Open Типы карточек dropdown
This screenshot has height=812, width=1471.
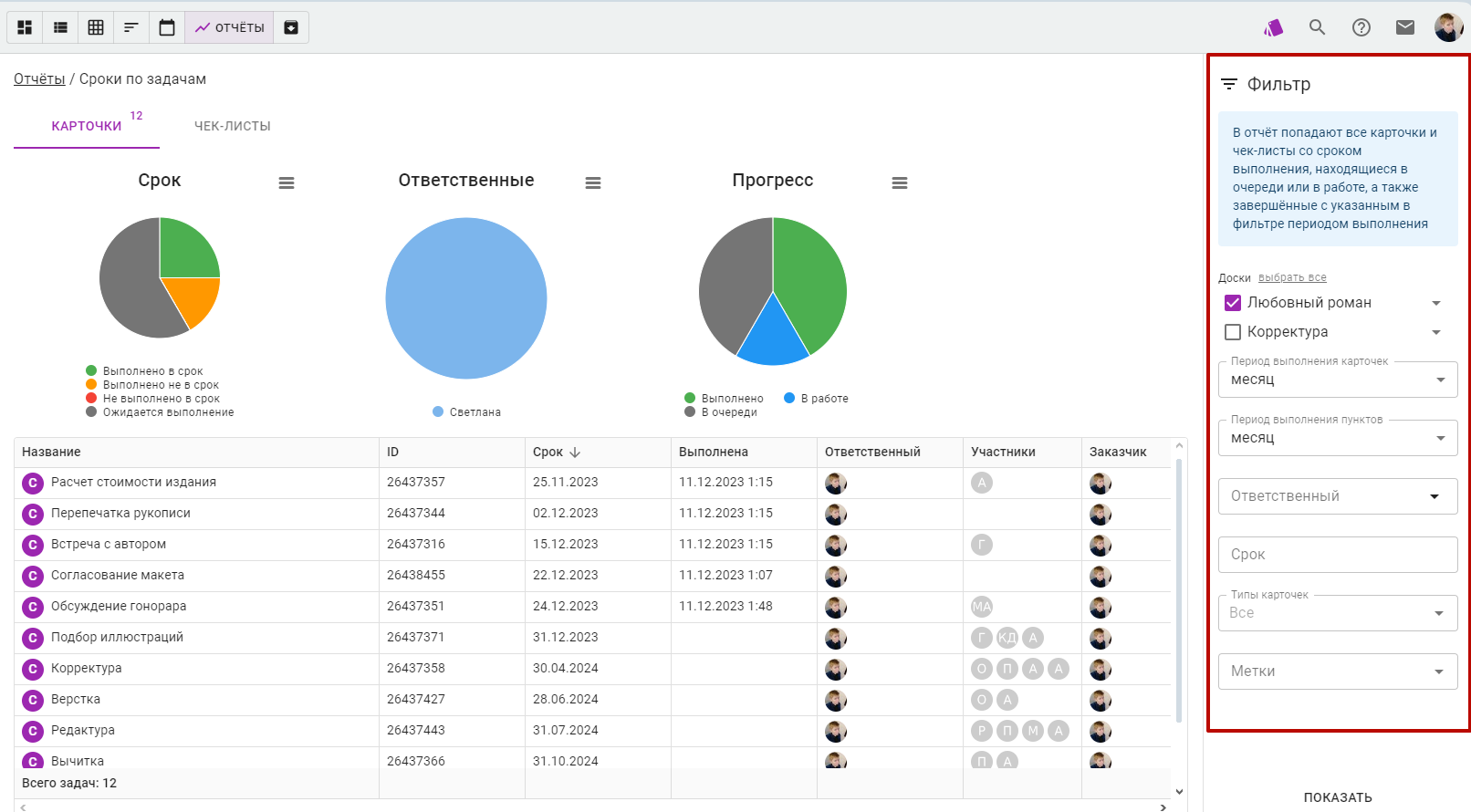pos(1338,613)
